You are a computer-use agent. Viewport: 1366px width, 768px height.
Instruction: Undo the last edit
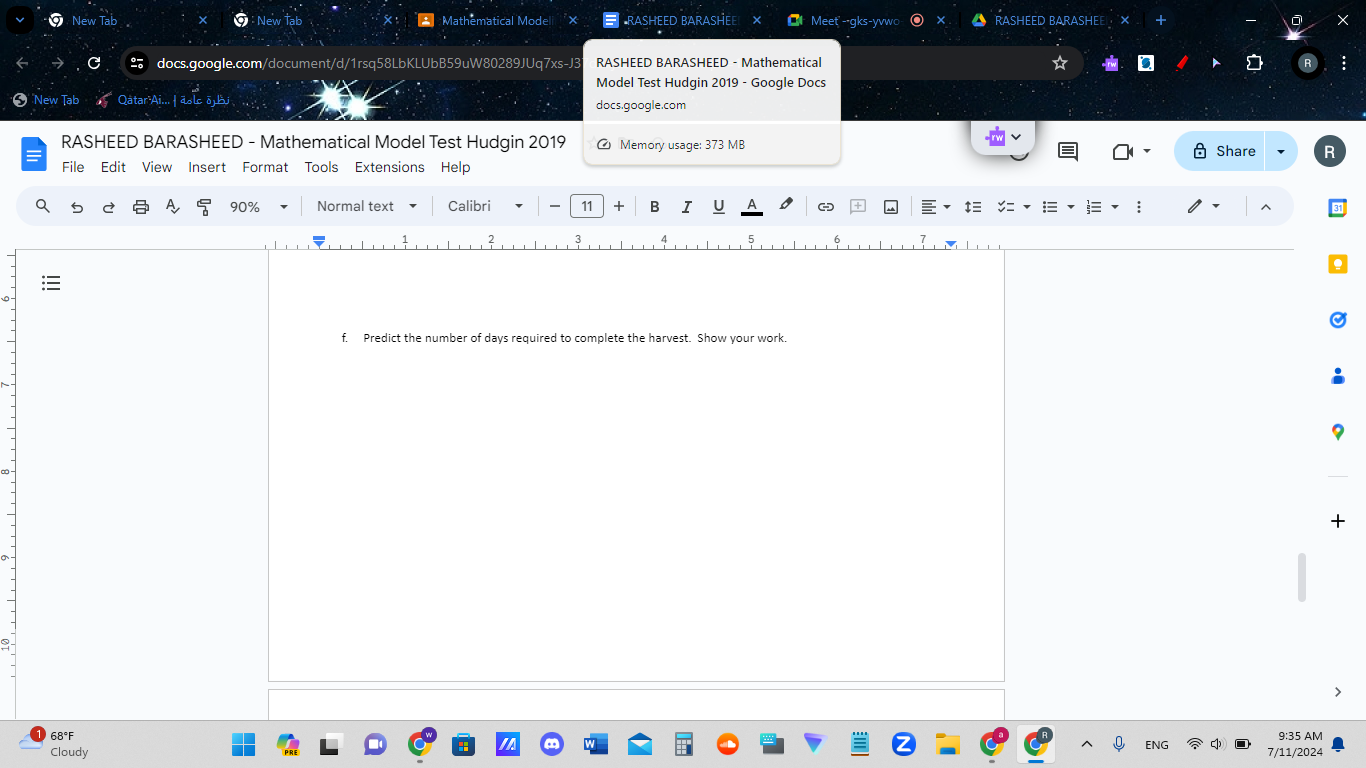[x=77, y=207]
